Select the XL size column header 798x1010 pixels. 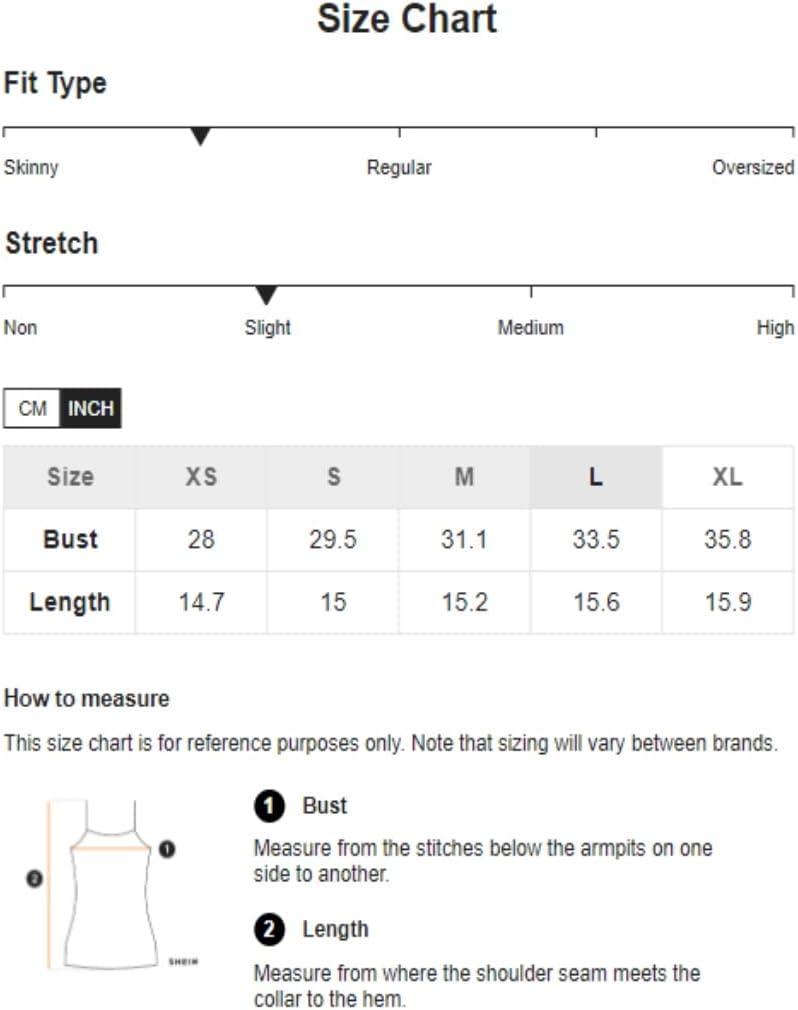[x=727, y=477]
